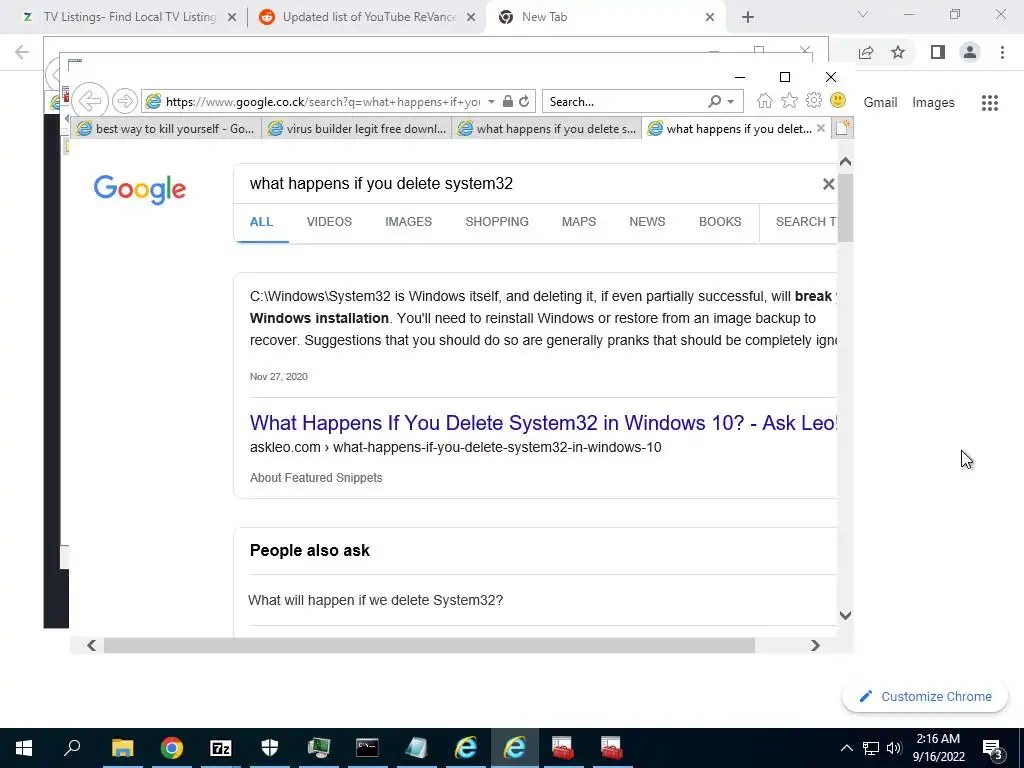Toggle Chrome side panel icon
The height and width of the screenshot is (768, 1024).
(938, 52)
